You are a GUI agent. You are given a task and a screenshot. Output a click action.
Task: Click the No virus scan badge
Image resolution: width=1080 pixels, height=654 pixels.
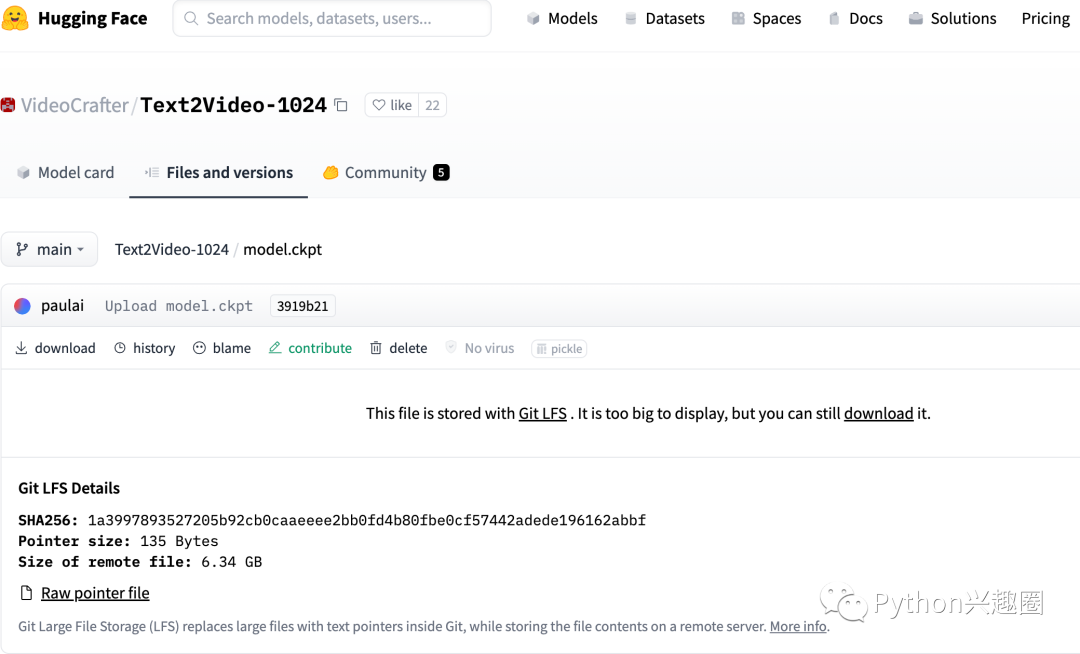480,348
